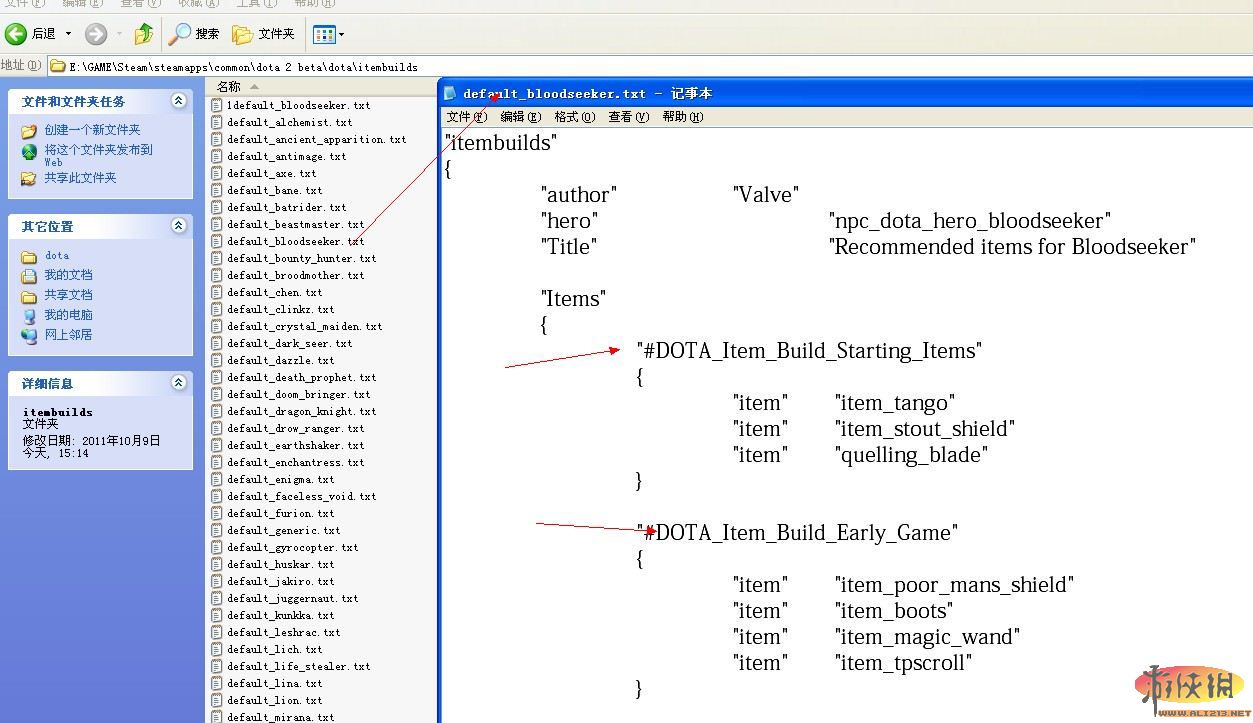Click the Search (搜索) toolbar button

(194, 35)
